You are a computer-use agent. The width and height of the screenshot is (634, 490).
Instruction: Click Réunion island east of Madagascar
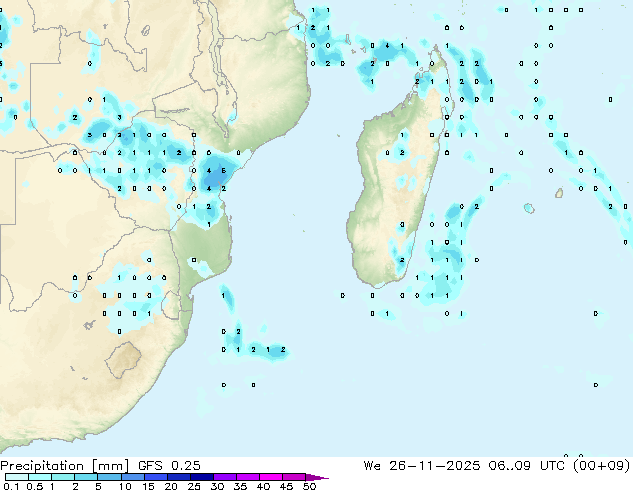(x=529, y=208)
